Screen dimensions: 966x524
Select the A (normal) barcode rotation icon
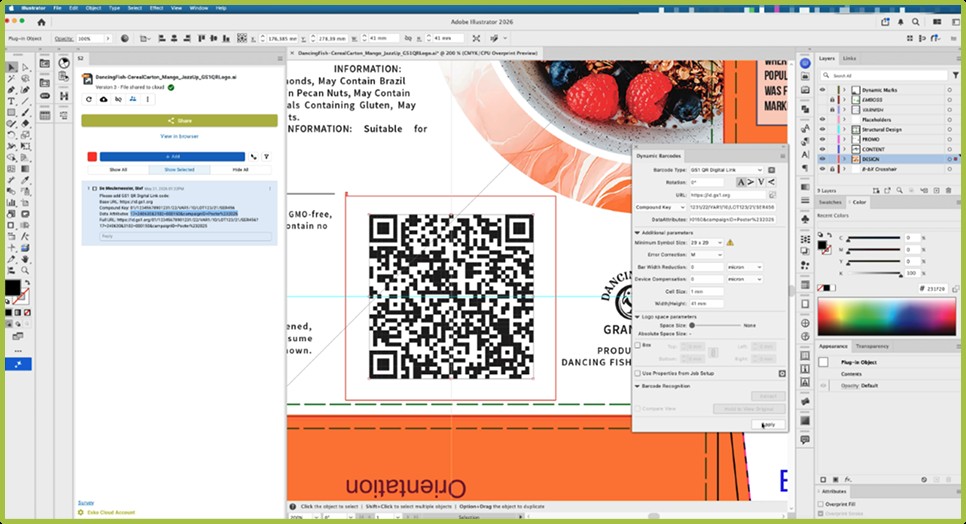point(741,182)
